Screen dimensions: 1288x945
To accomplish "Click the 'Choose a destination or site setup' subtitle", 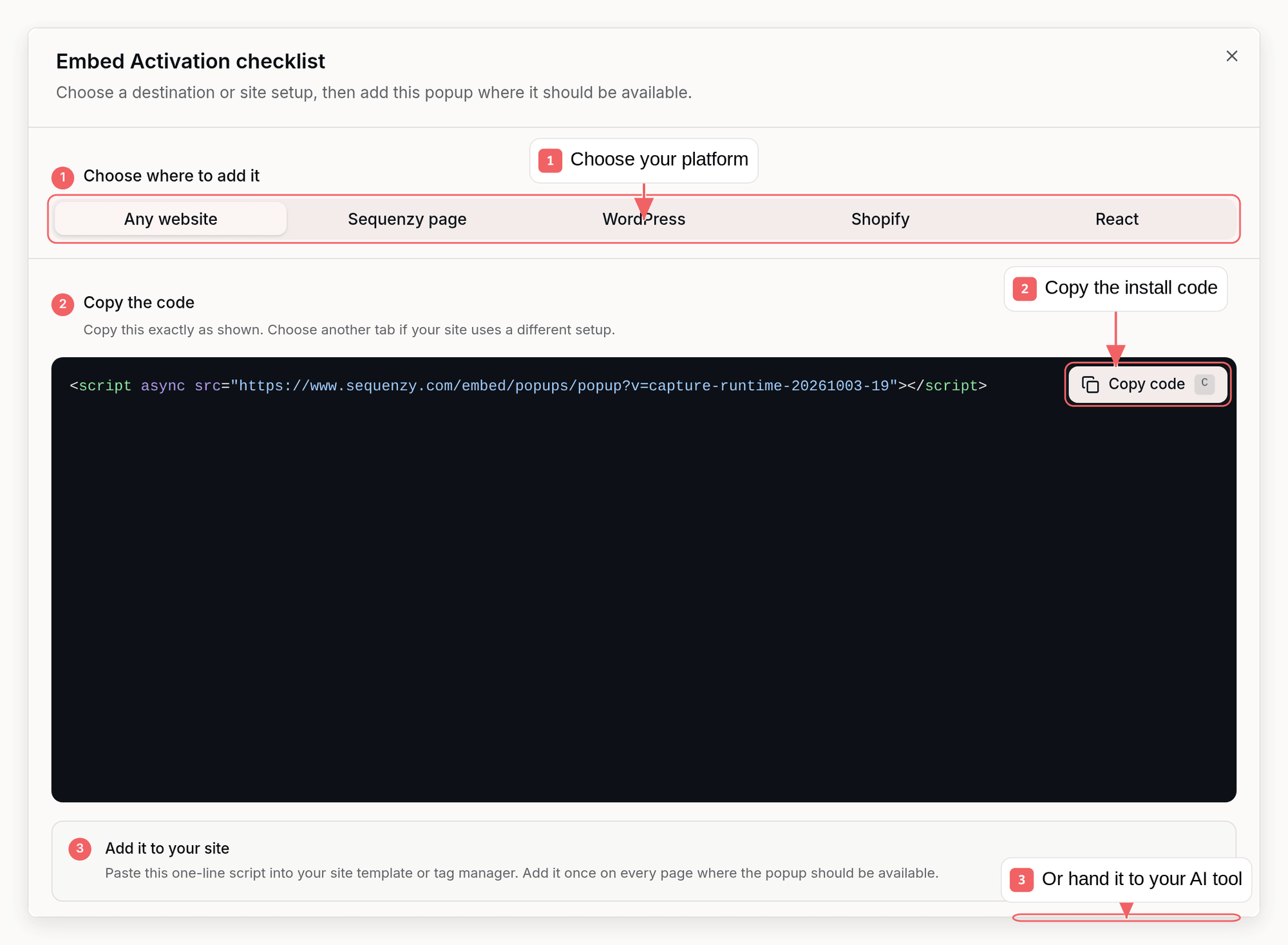I will pos(374,93).
